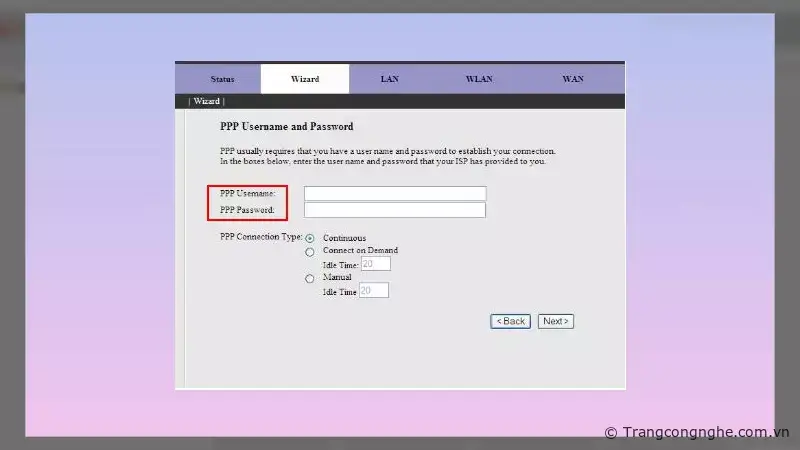Click into the PPP Password field
800x450 pixels.
[395, 210]
